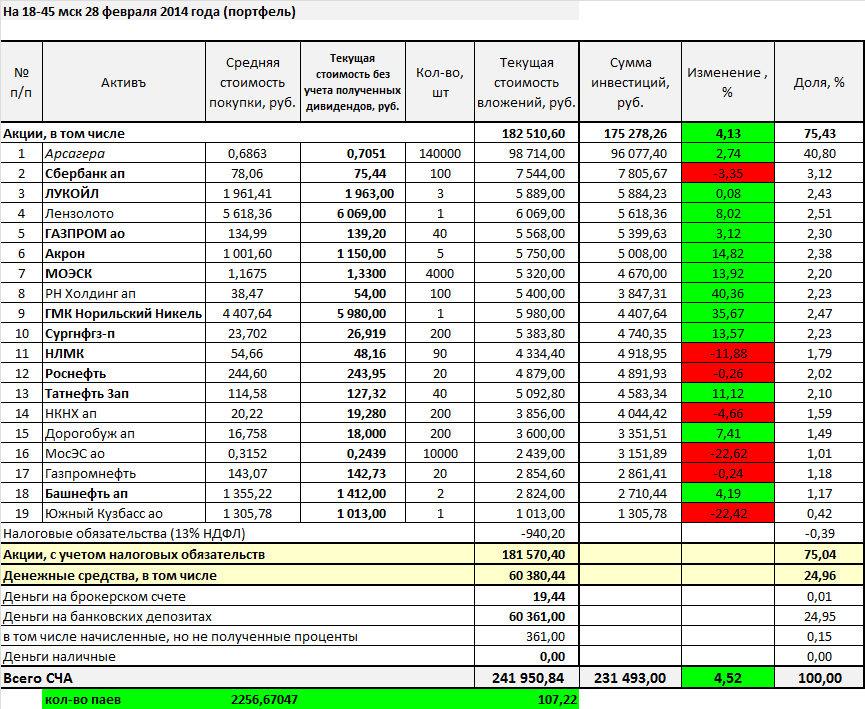
Task: Select the date title 'На 18-45 мск' cell
Action: 149,12
